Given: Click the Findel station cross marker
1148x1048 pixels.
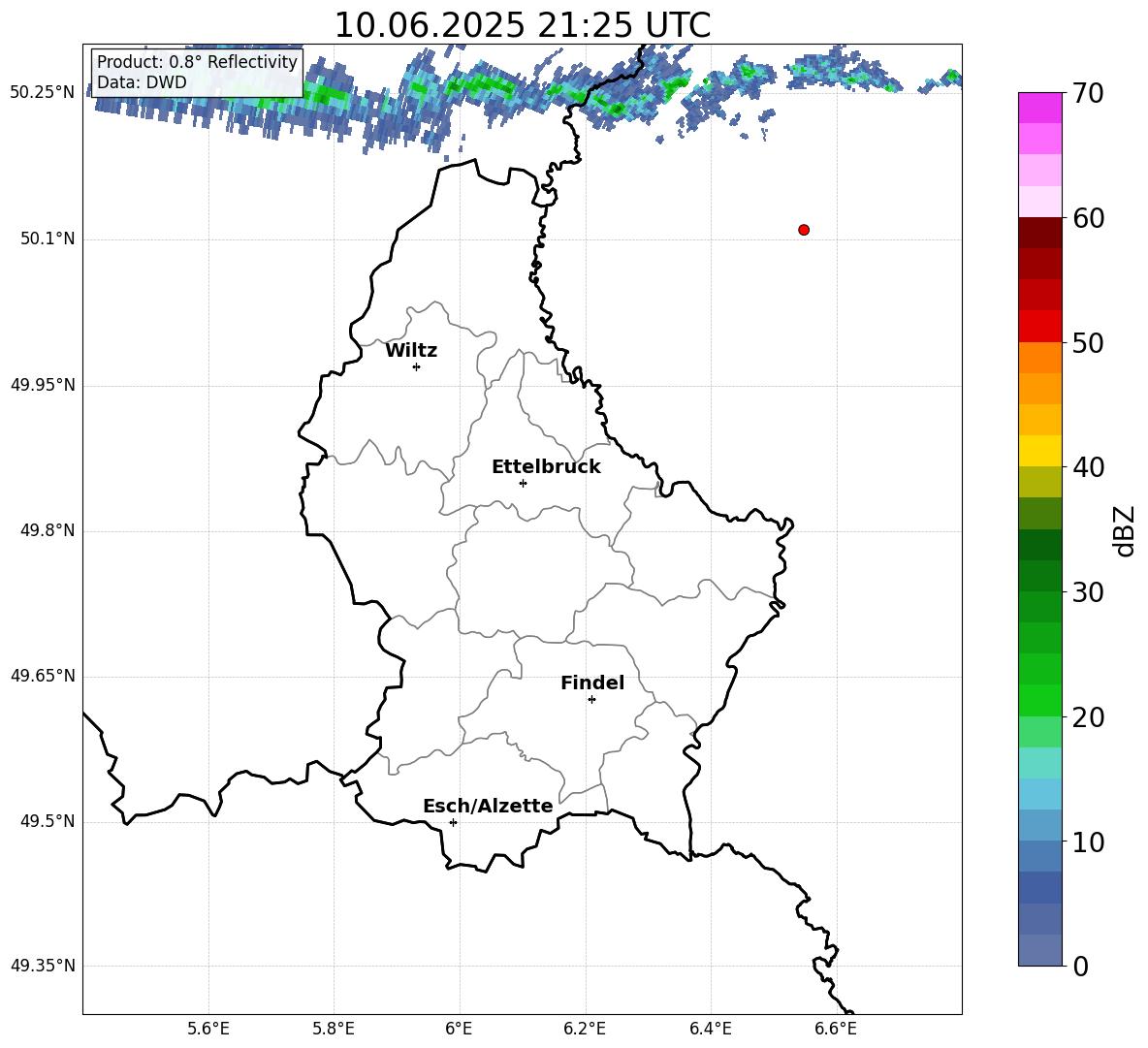Looking at the screenshot, I should coord(591,700).
